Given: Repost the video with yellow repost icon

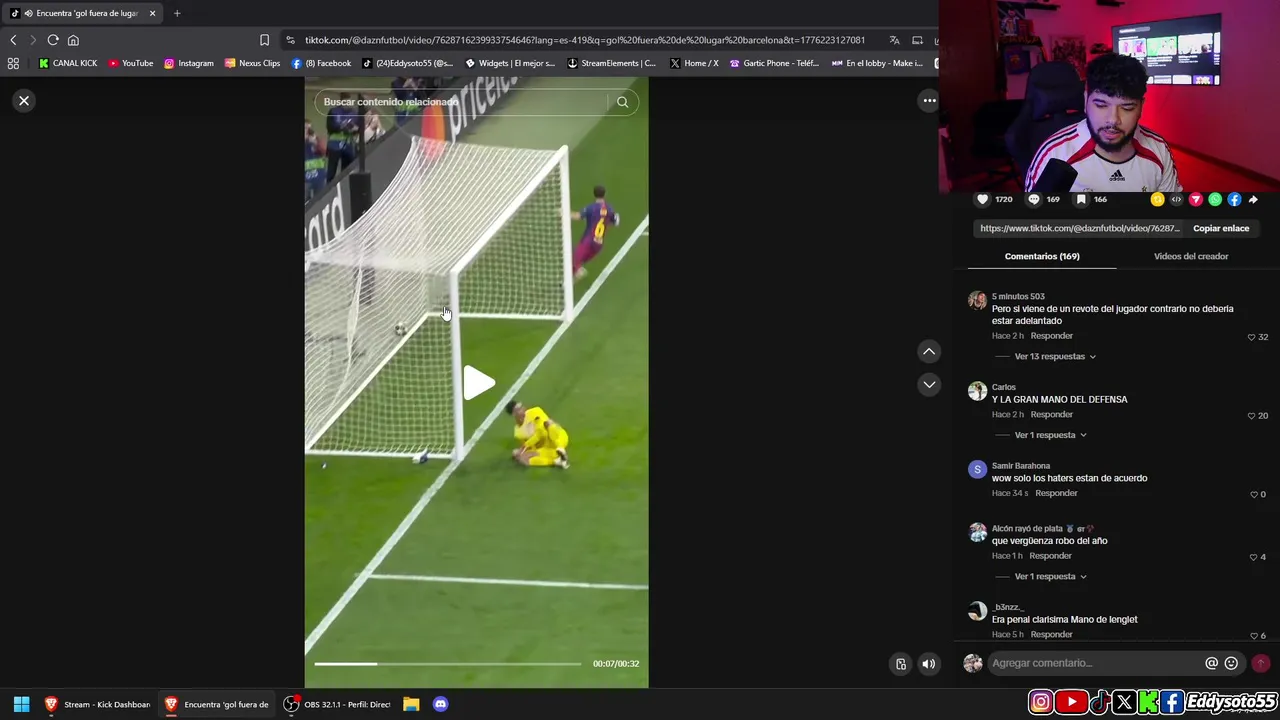Looking at the screenshot, I should [x=1157, y=199].
